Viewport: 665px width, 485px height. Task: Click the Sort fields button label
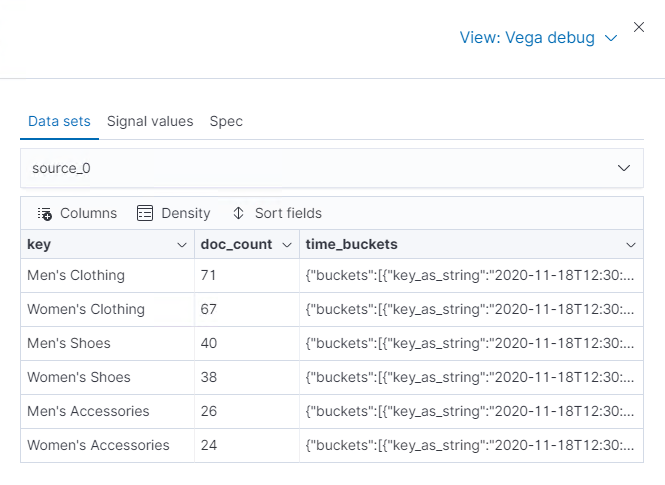(x=288, y=213)
